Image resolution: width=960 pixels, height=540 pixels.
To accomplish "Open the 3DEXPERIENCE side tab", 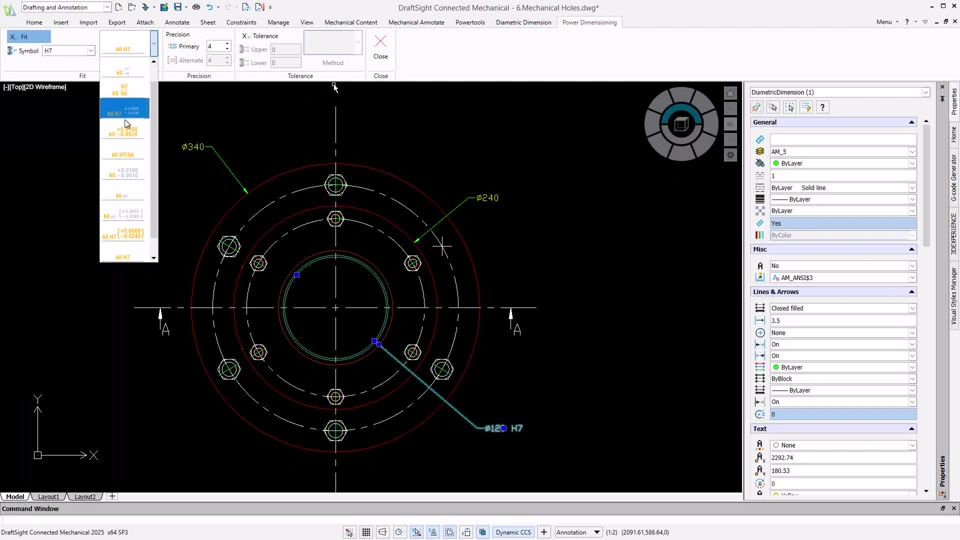I will click(x=954, y=234).
